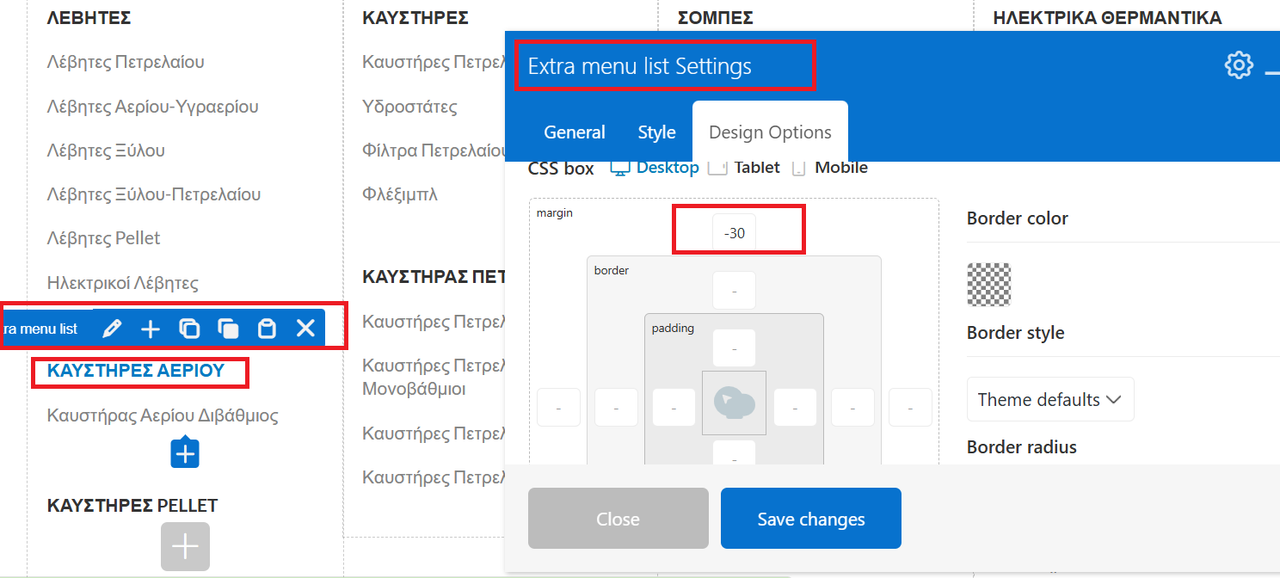Select the Design Options tab

[770, 132]
